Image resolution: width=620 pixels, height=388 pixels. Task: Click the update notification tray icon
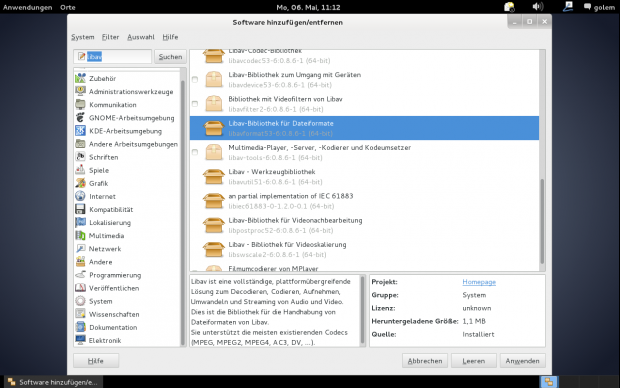[x=509, y=7]
